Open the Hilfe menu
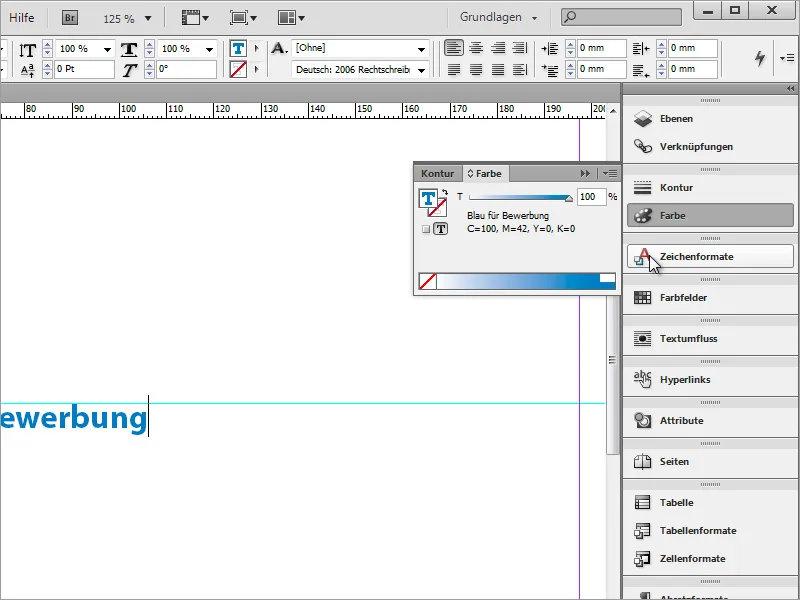 22,17
